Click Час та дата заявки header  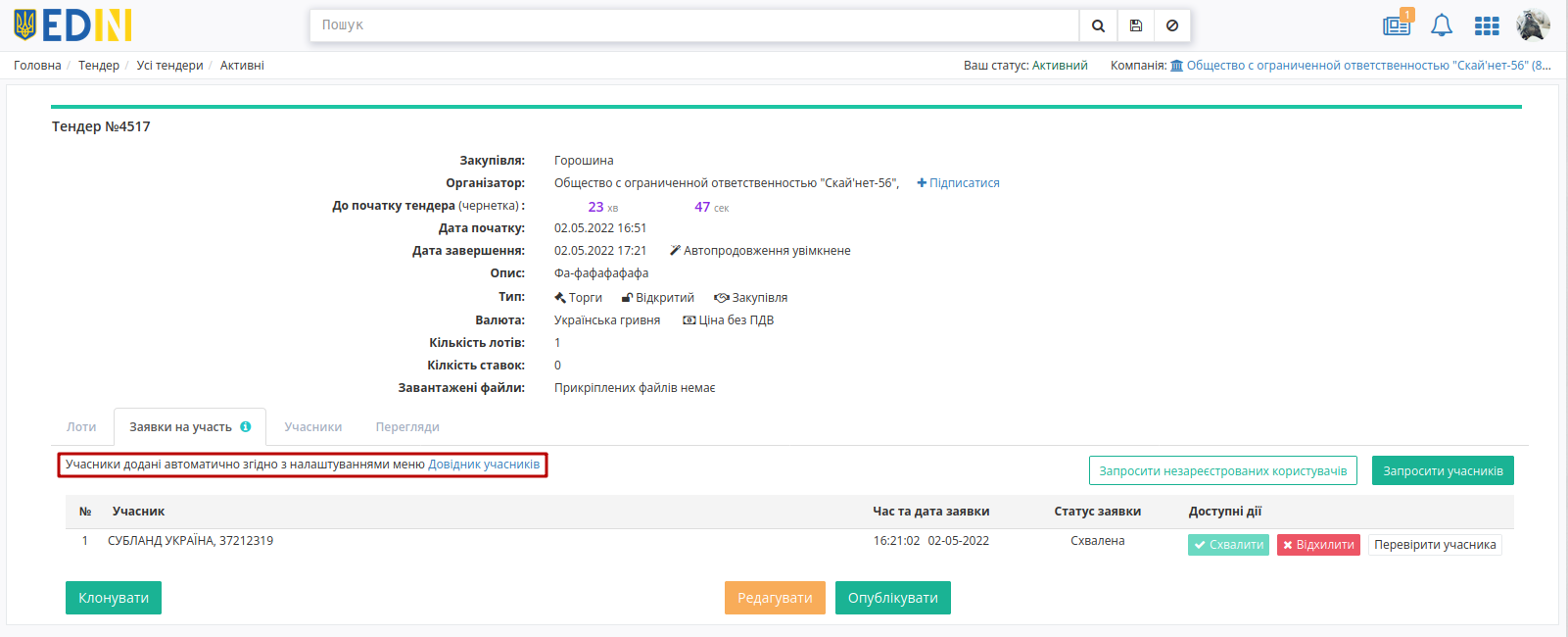tap(931, 512)
